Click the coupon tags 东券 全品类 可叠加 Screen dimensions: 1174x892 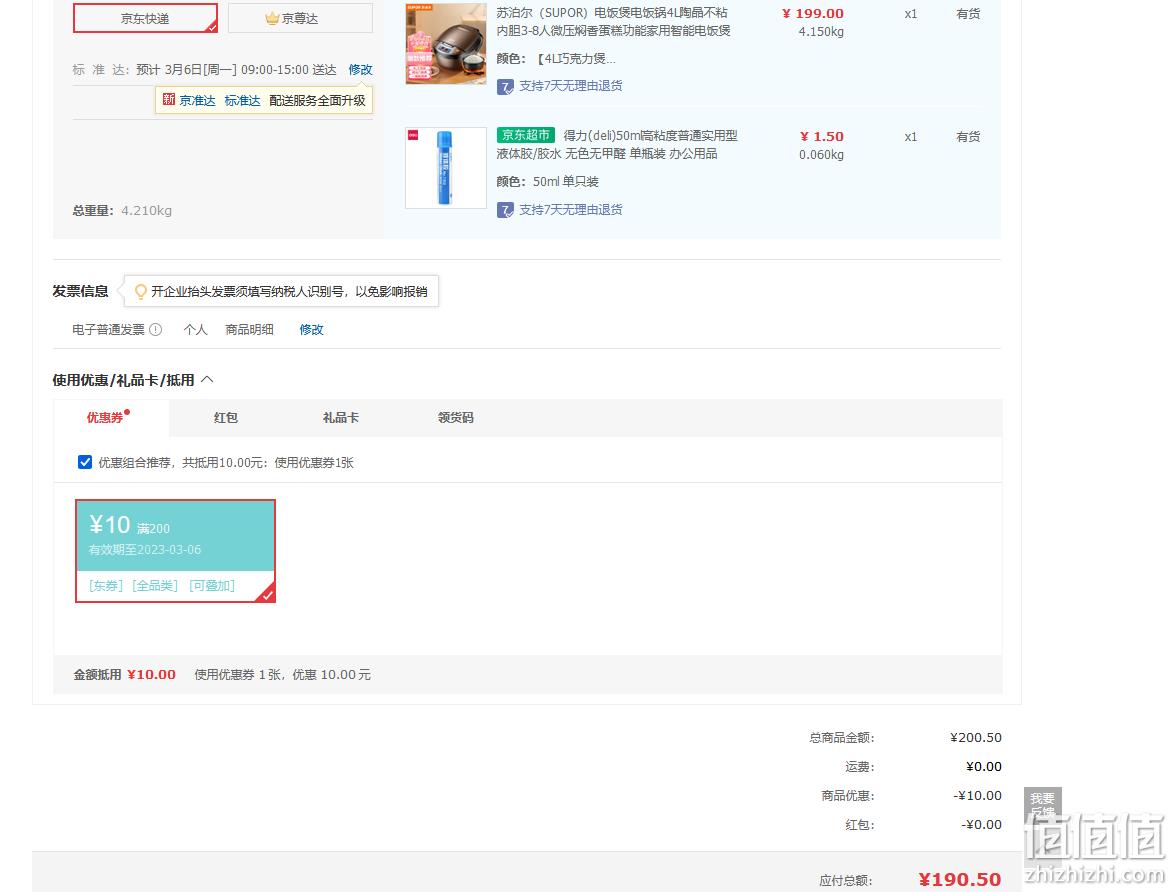pos(162,586)
